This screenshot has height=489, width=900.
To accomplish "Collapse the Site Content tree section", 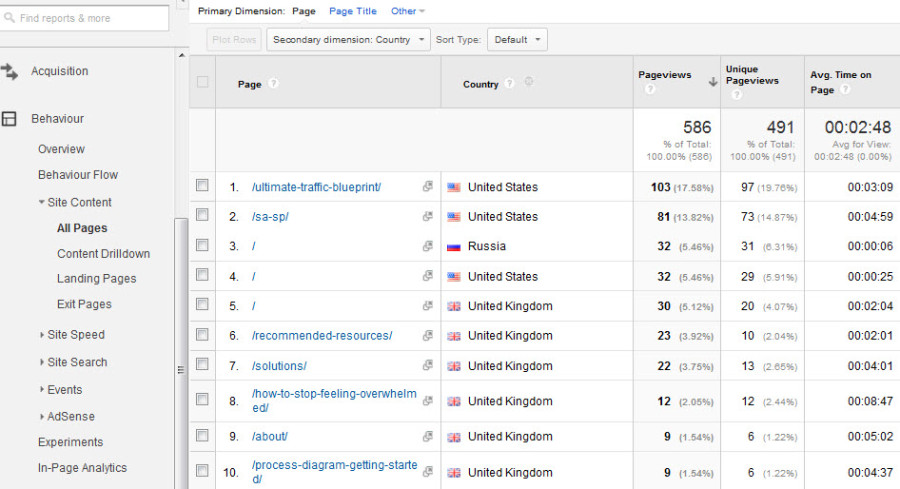I will (x=41, y=202).
